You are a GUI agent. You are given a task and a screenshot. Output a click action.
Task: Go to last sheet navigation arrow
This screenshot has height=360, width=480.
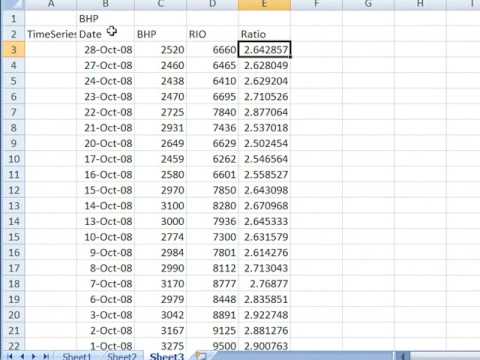[46, 356]
